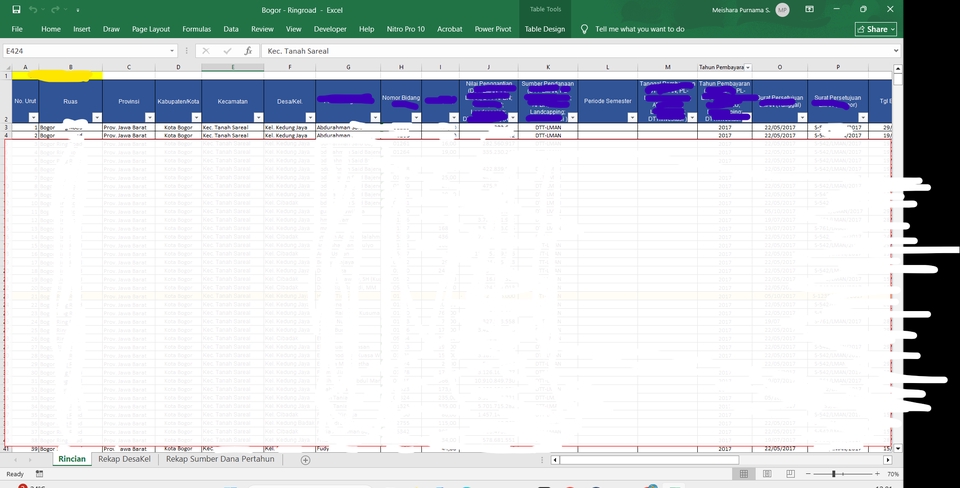Open the Developer tab

point(330,29)
